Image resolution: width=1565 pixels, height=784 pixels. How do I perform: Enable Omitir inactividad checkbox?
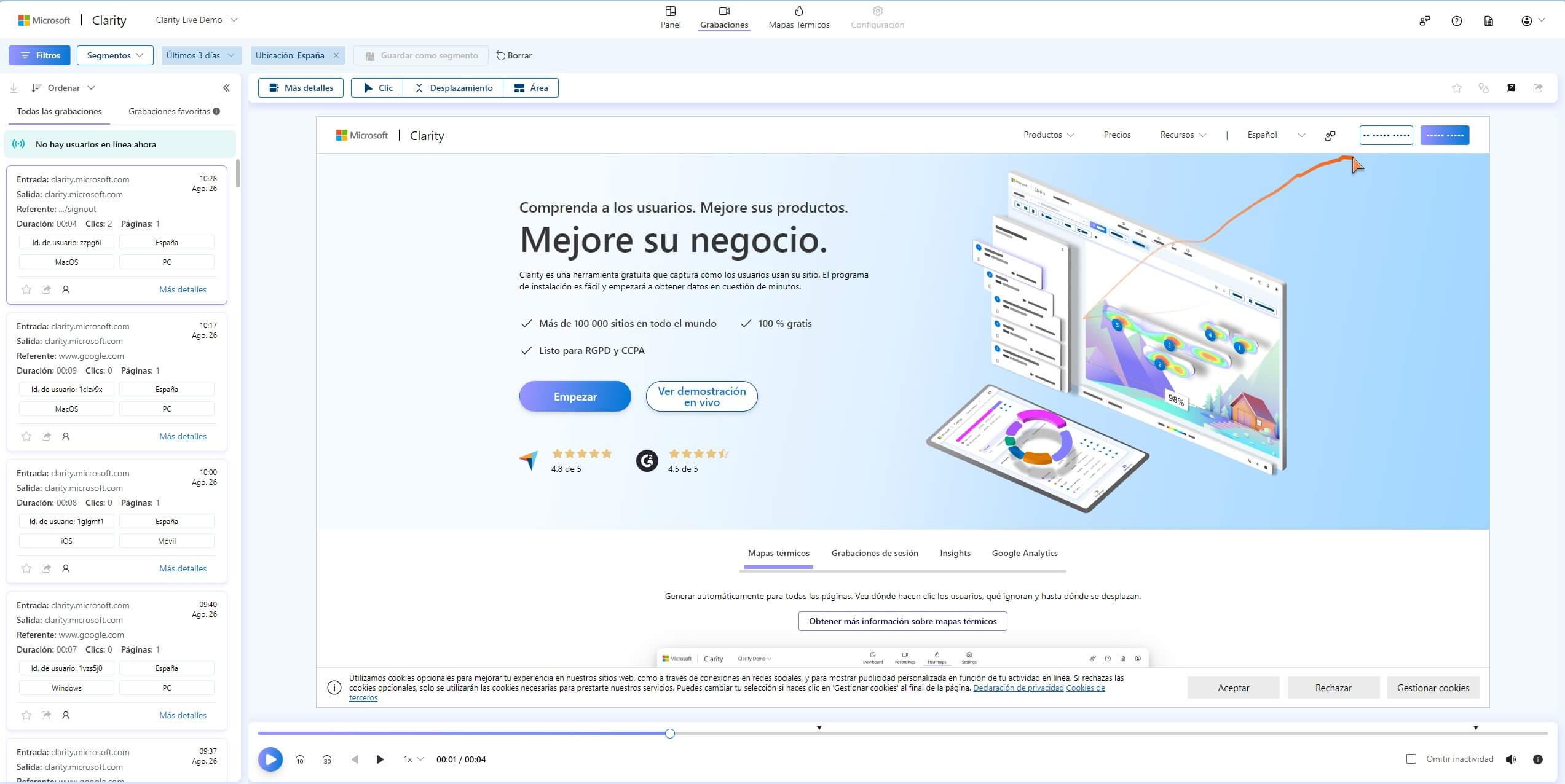(1411, 759)
